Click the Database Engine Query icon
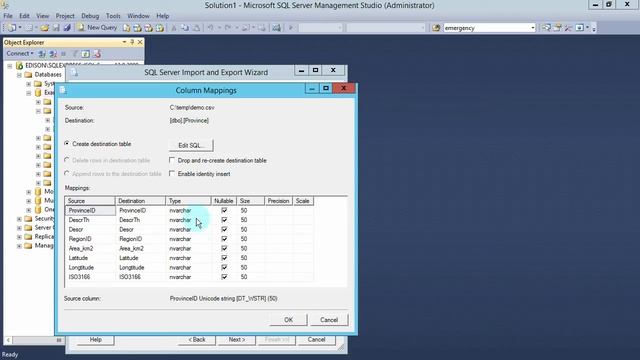This screenshot has height=360, width=640. 127,28
